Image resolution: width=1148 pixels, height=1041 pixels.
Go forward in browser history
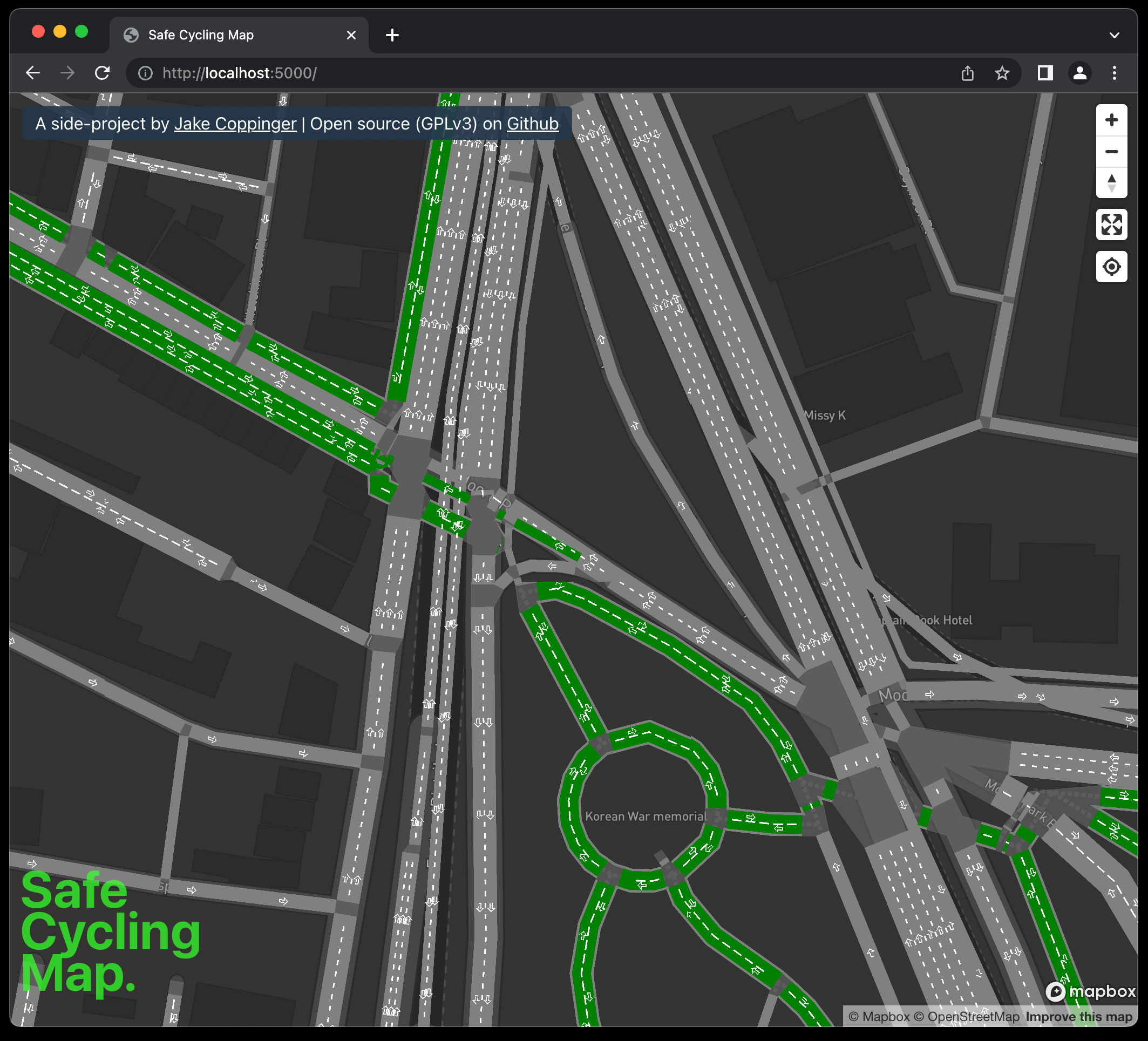[67, 73]
